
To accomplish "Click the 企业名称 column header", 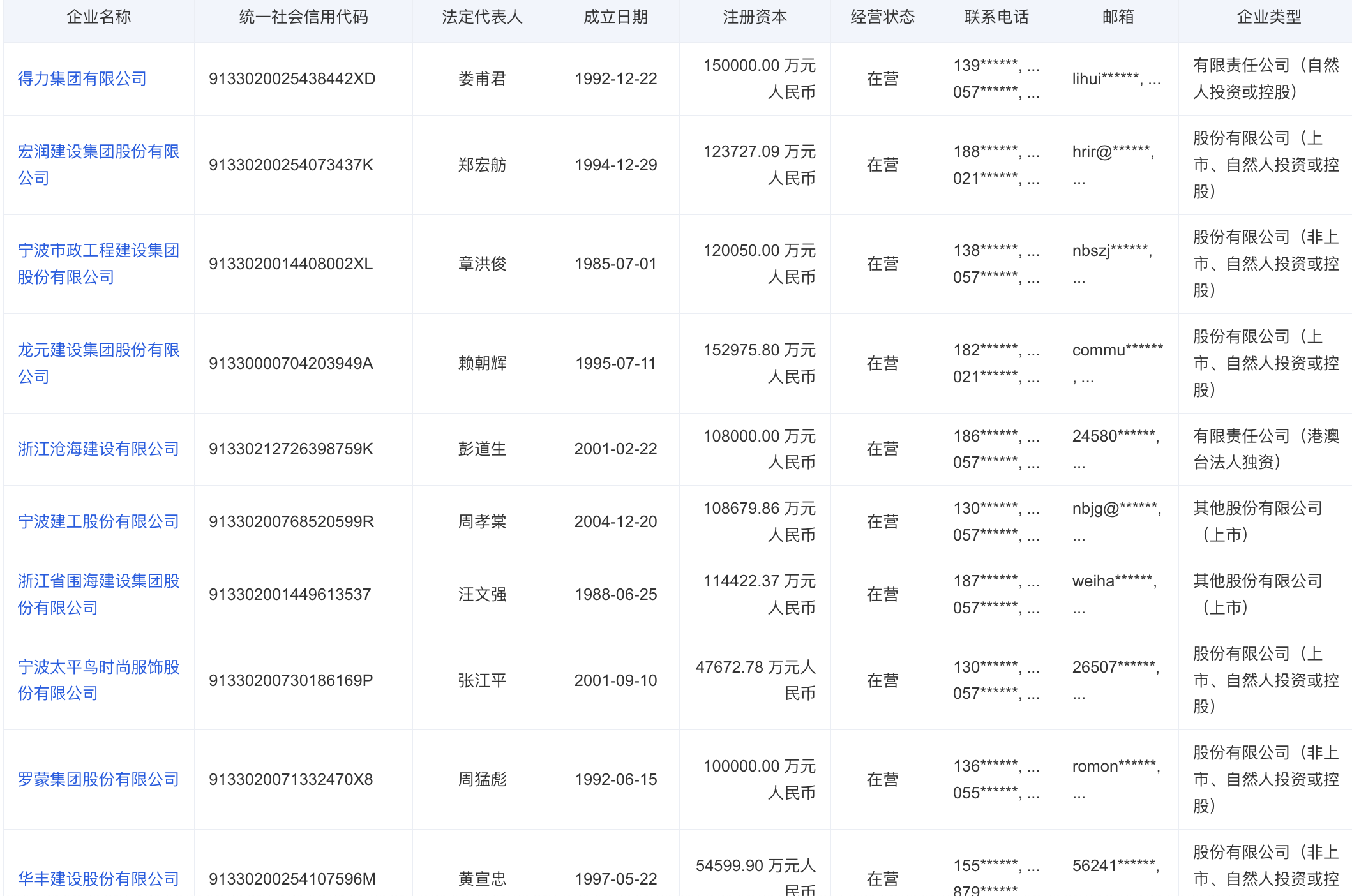I will pyautogui.click(x=99, y=17).
